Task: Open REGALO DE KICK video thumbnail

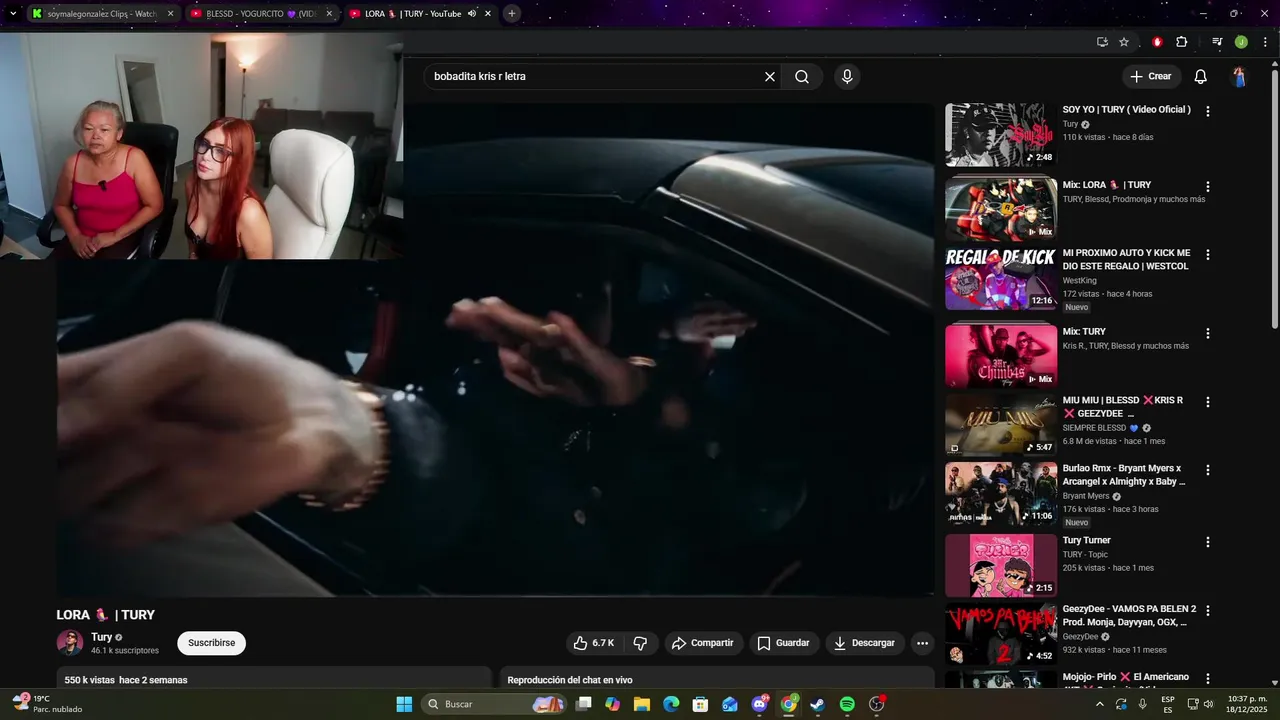Action: coord(1001,278)
